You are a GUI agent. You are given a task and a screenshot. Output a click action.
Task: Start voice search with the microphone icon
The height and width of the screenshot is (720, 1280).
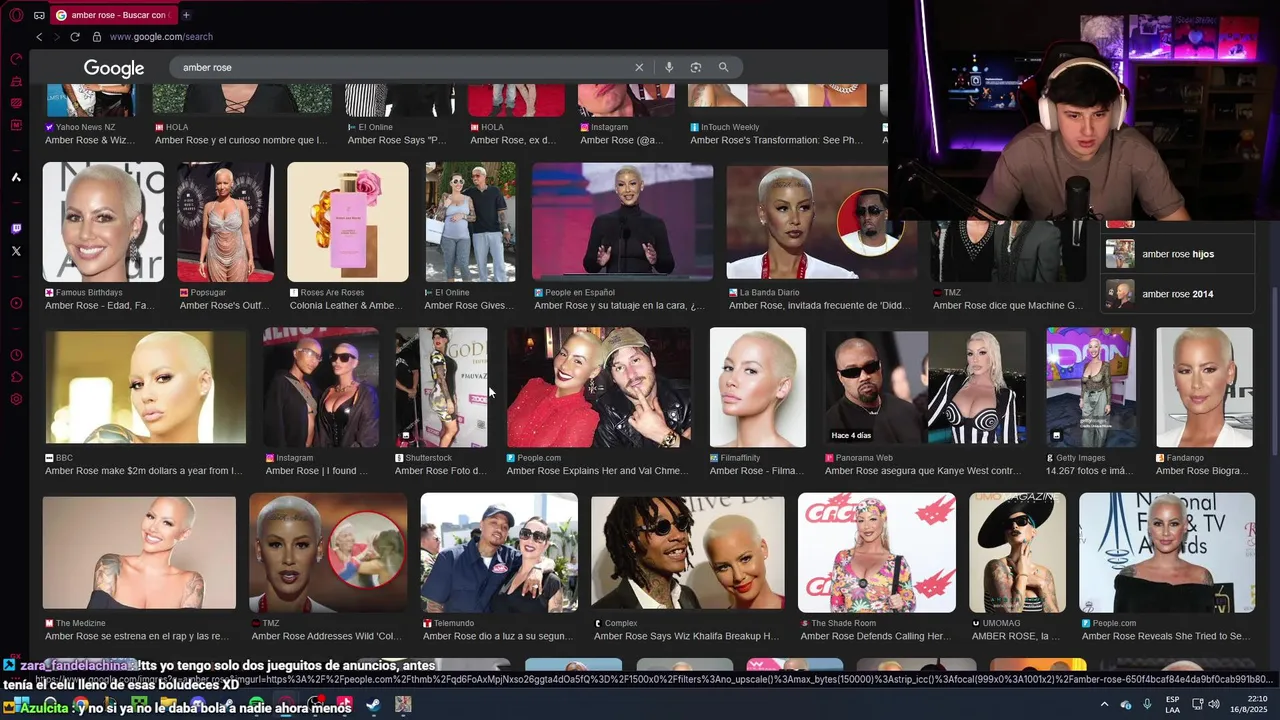pos(669,67)
